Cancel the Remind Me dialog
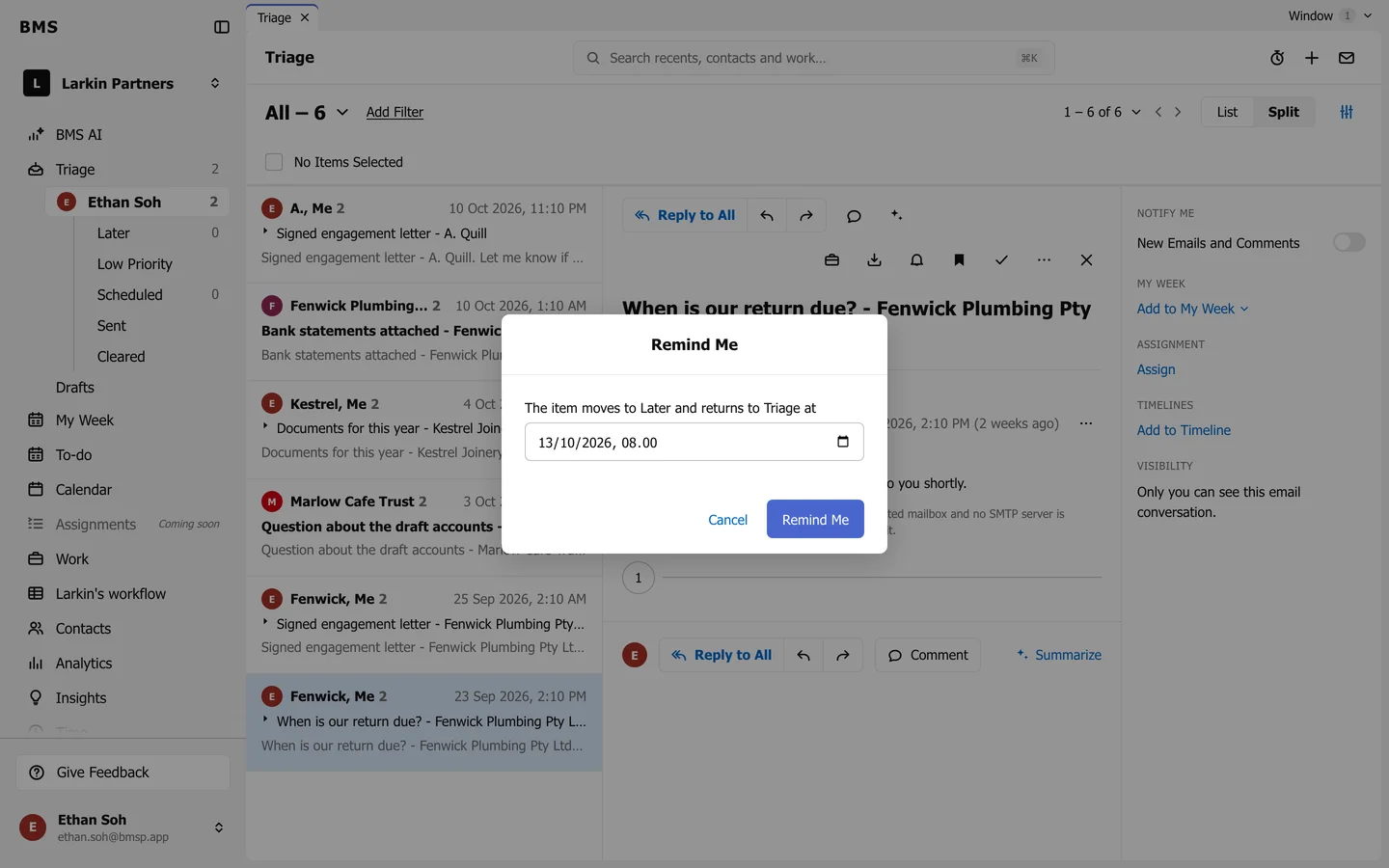 [x=727, y=519]
